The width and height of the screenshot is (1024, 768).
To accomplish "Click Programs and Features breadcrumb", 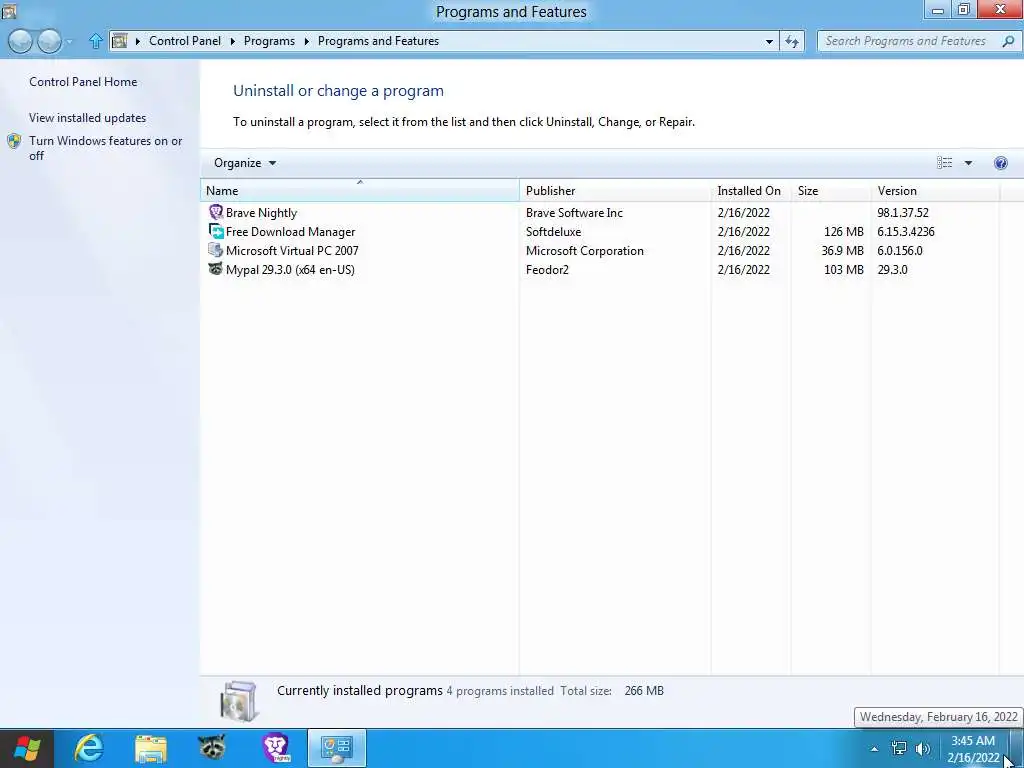I will pos(378,40).
